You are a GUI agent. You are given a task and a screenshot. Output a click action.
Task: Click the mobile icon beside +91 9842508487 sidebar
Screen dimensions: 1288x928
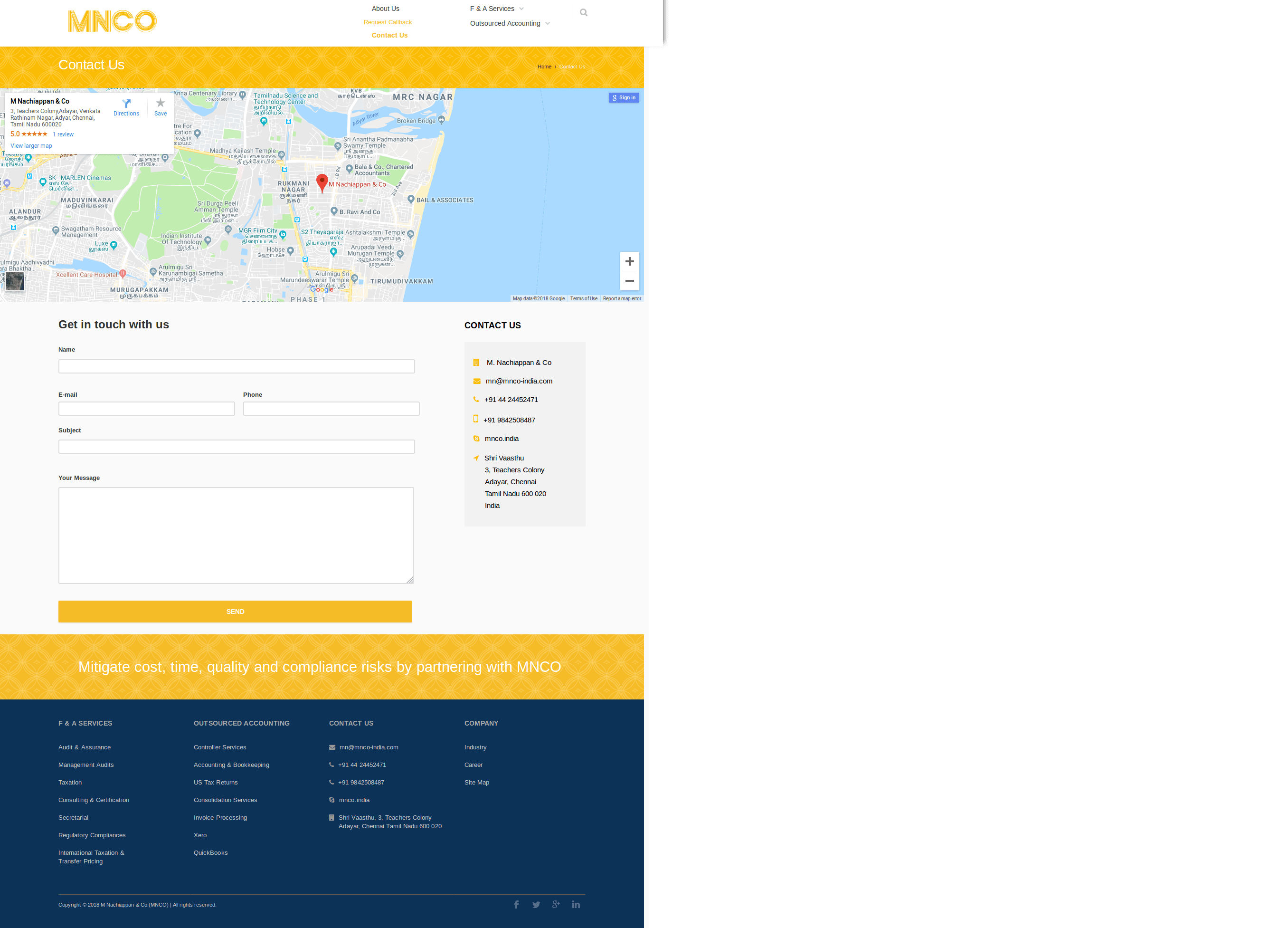point(476,419)
